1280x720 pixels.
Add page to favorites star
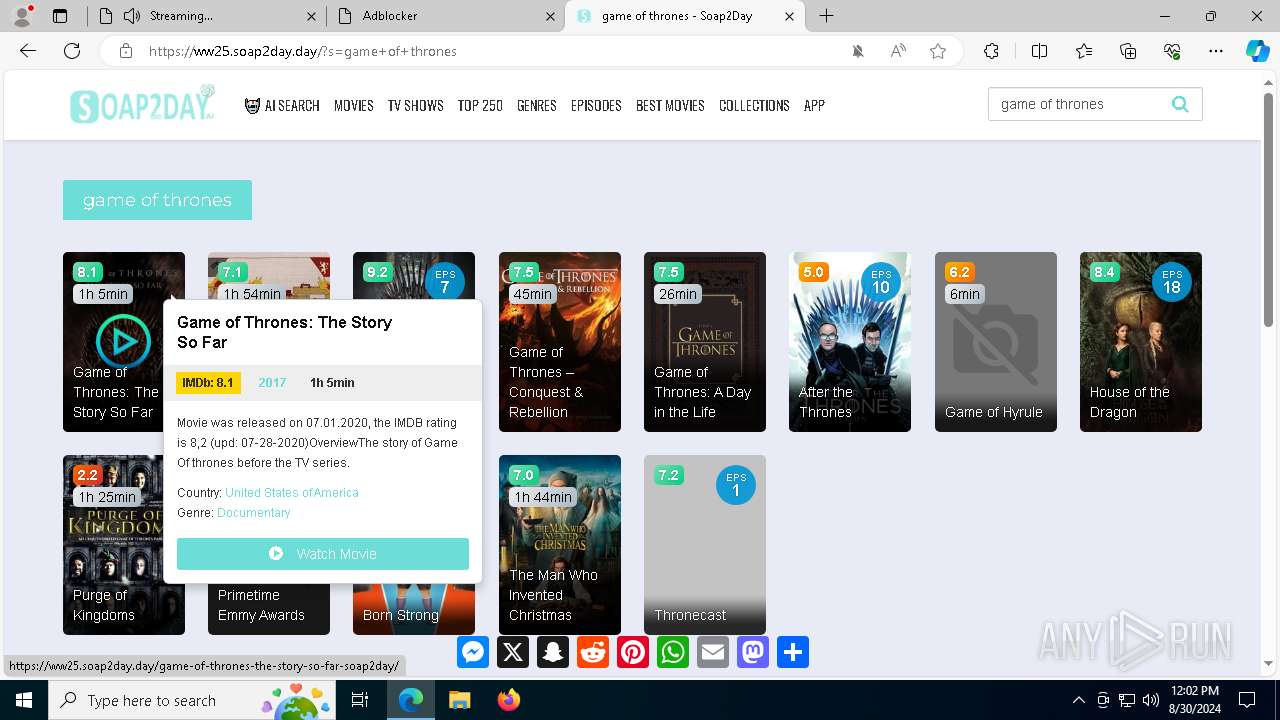click(x=938, y=51)
